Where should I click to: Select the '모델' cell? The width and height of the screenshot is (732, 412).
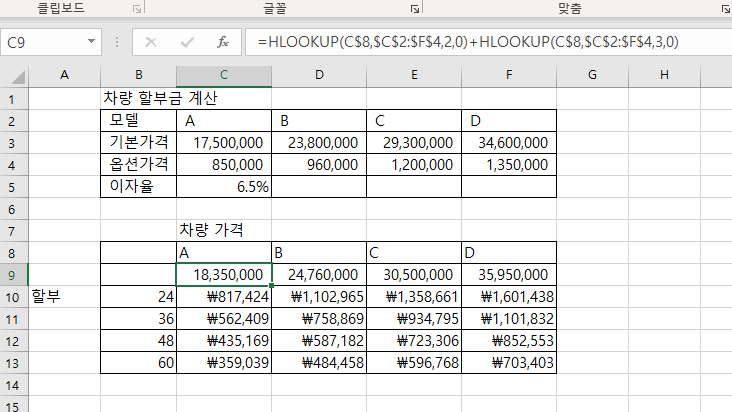click(x=139, y=121)
